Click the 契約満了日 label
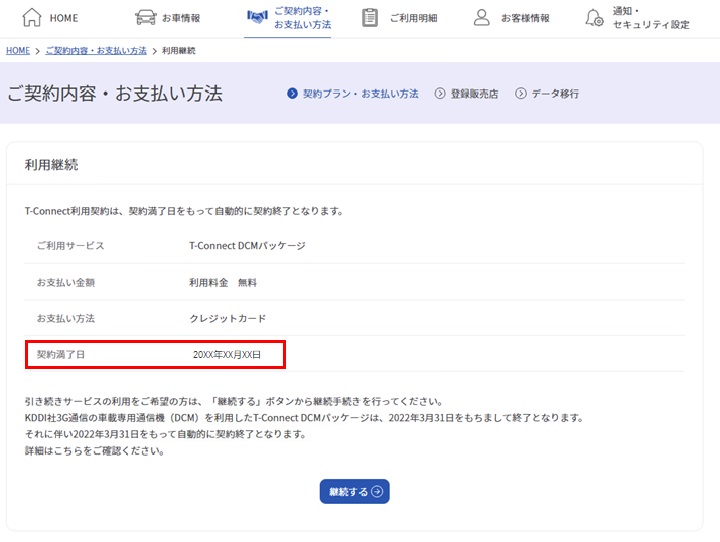 (x=61, y=355)
